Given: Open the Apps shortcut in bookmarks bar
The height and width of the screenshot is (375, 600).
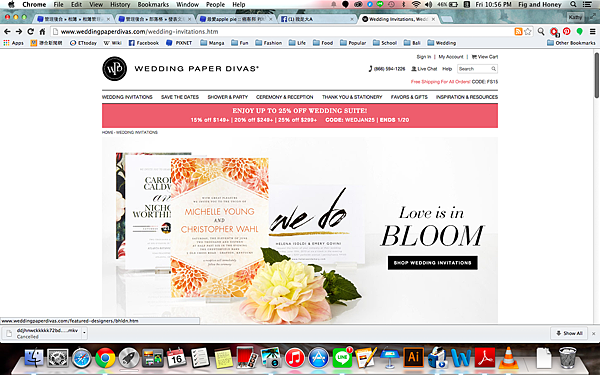Looking at the screenshot, I should [x=13, y=43].
